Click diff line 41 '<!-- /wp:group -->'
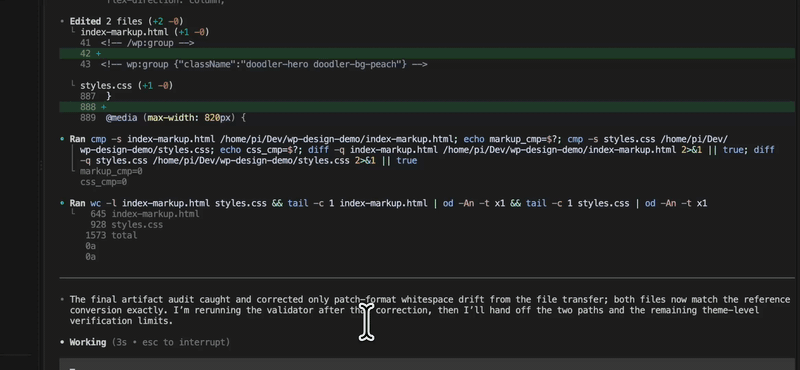The width and height of the screenshot is (800, 370). tap(137, 43)
